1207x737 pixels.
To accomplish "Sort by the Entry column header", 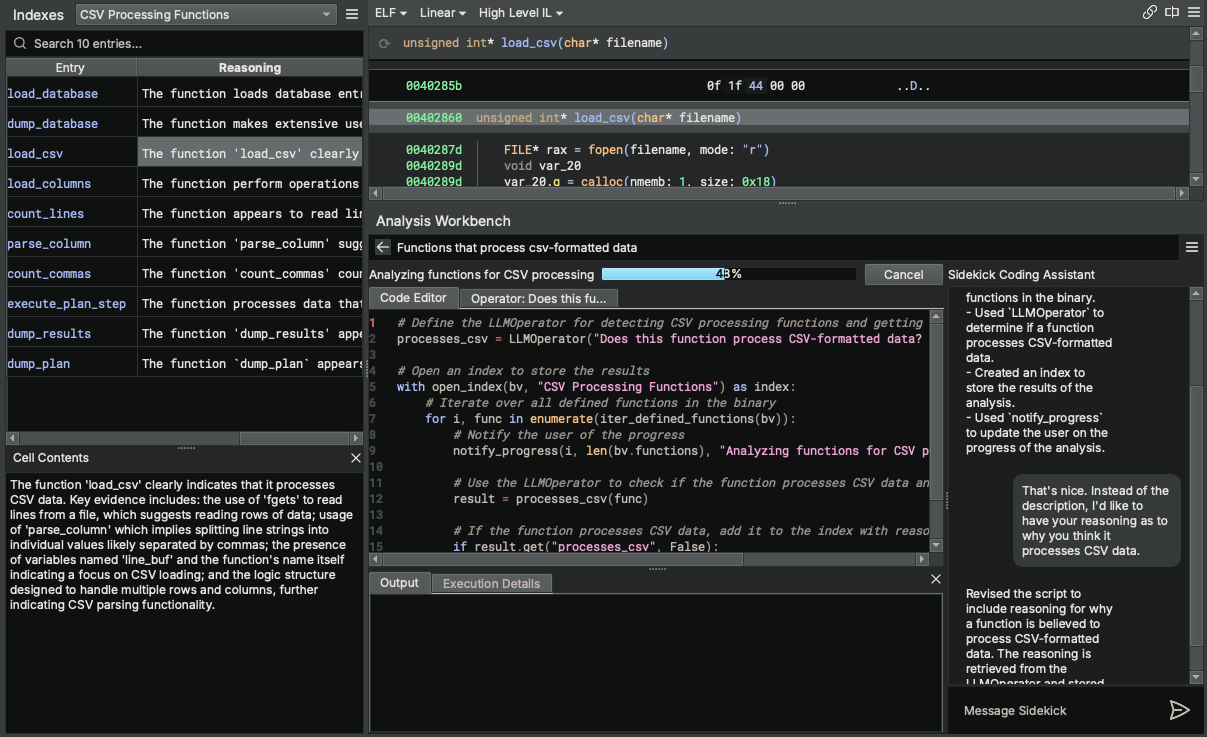I will click(71, 68).
